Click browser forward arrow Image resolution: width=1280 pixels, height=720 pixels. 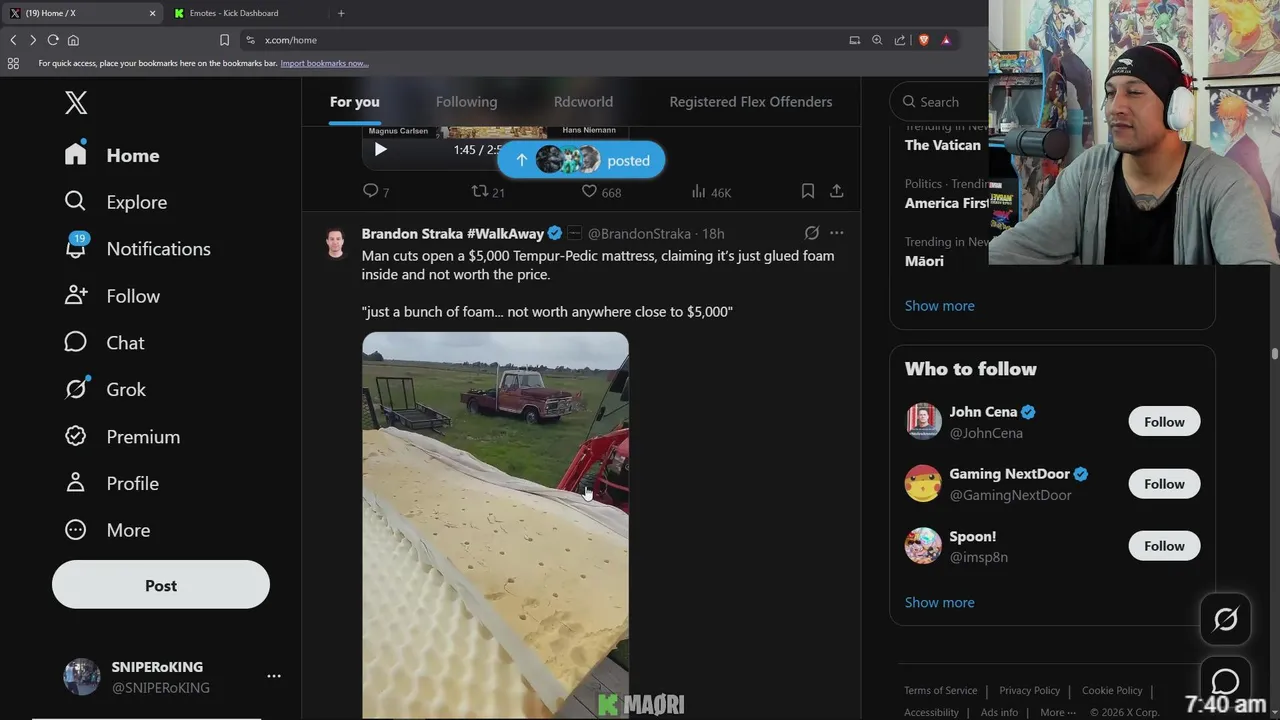[33, 40]
